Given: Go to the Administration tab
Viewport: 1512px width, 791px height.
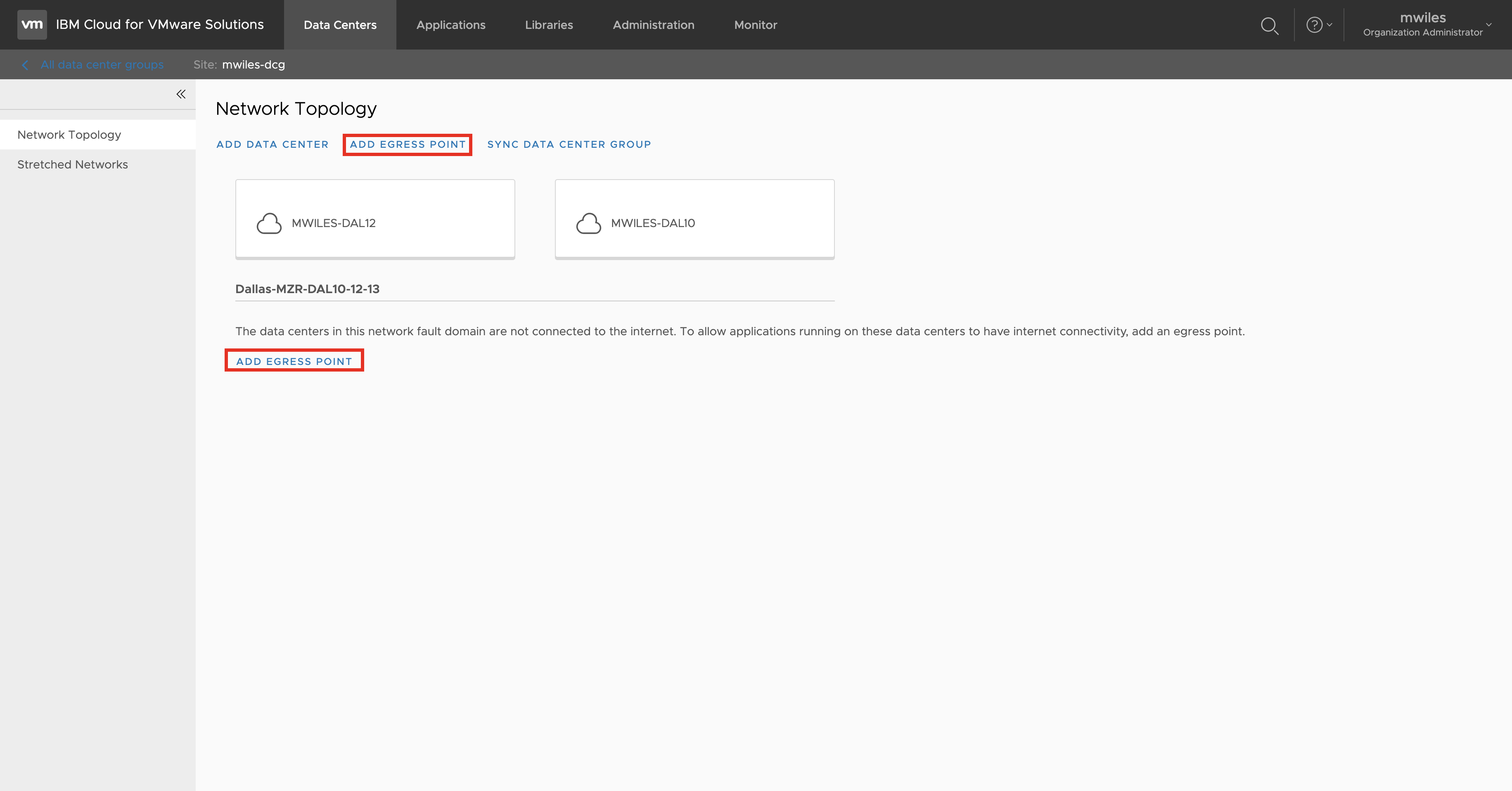Looking at the screenshot, I should pyautogui.click(x=653, y=25).
